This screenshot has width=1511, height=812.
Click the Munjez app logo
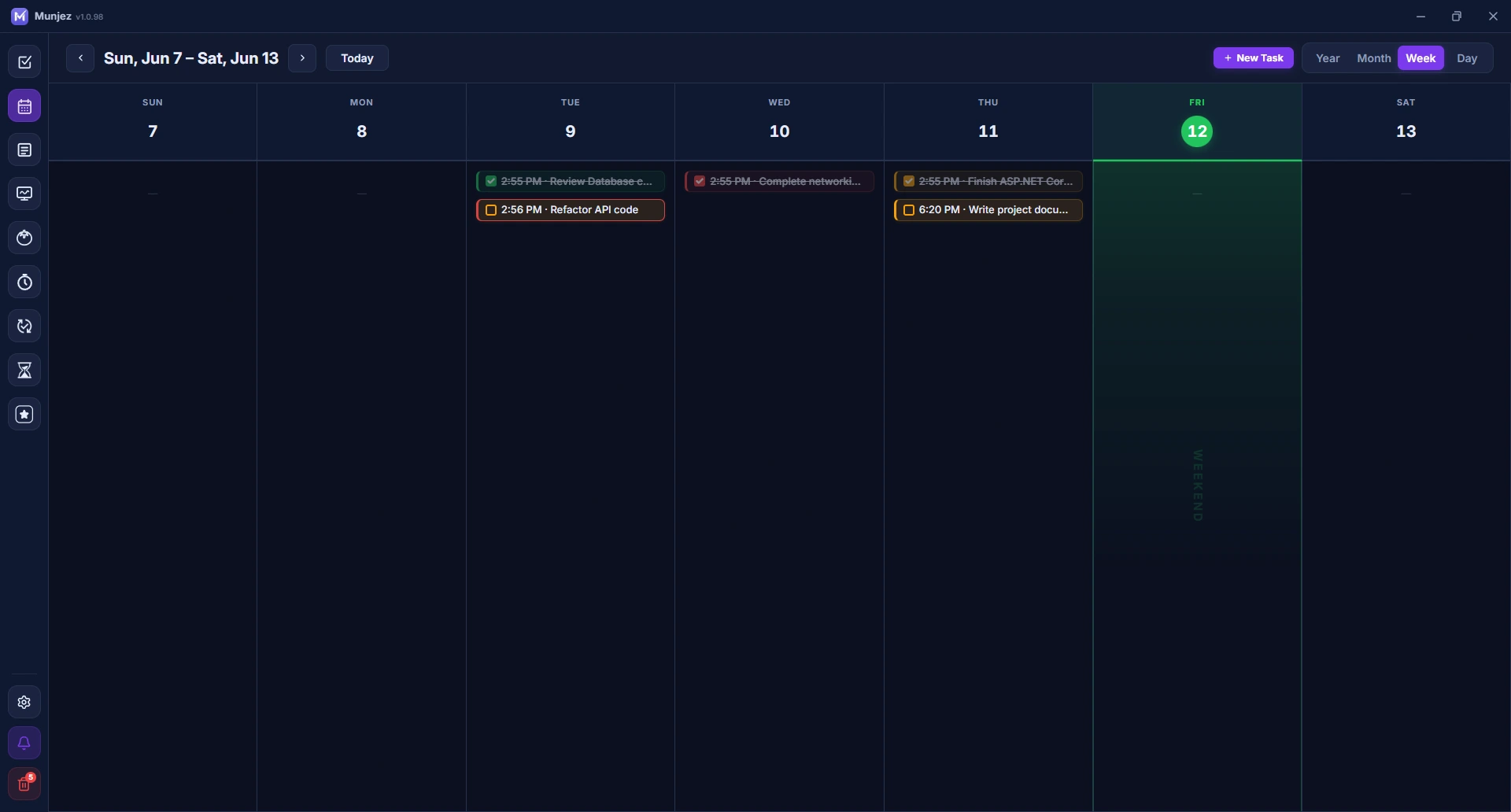pos(20,16)
